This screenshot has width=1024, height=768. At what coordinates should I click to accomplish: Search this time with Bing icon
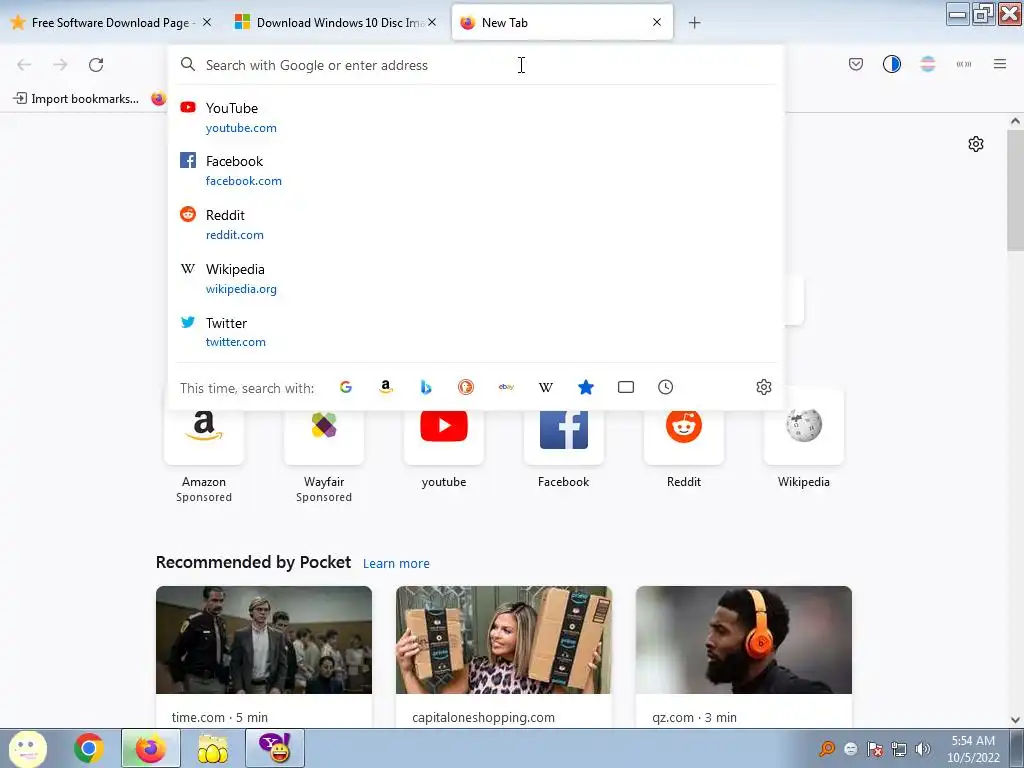pyautogui.click(x=426, y=387)
